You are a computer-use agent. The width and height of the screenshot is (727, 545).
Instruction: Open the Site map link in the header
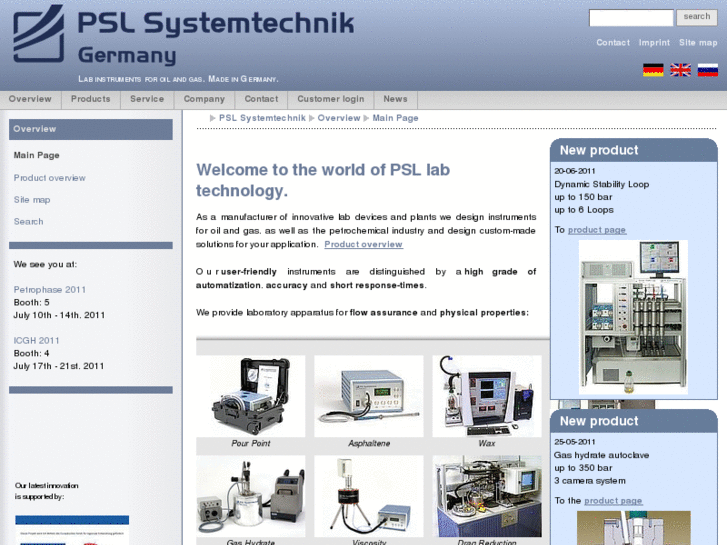point(698,43)
